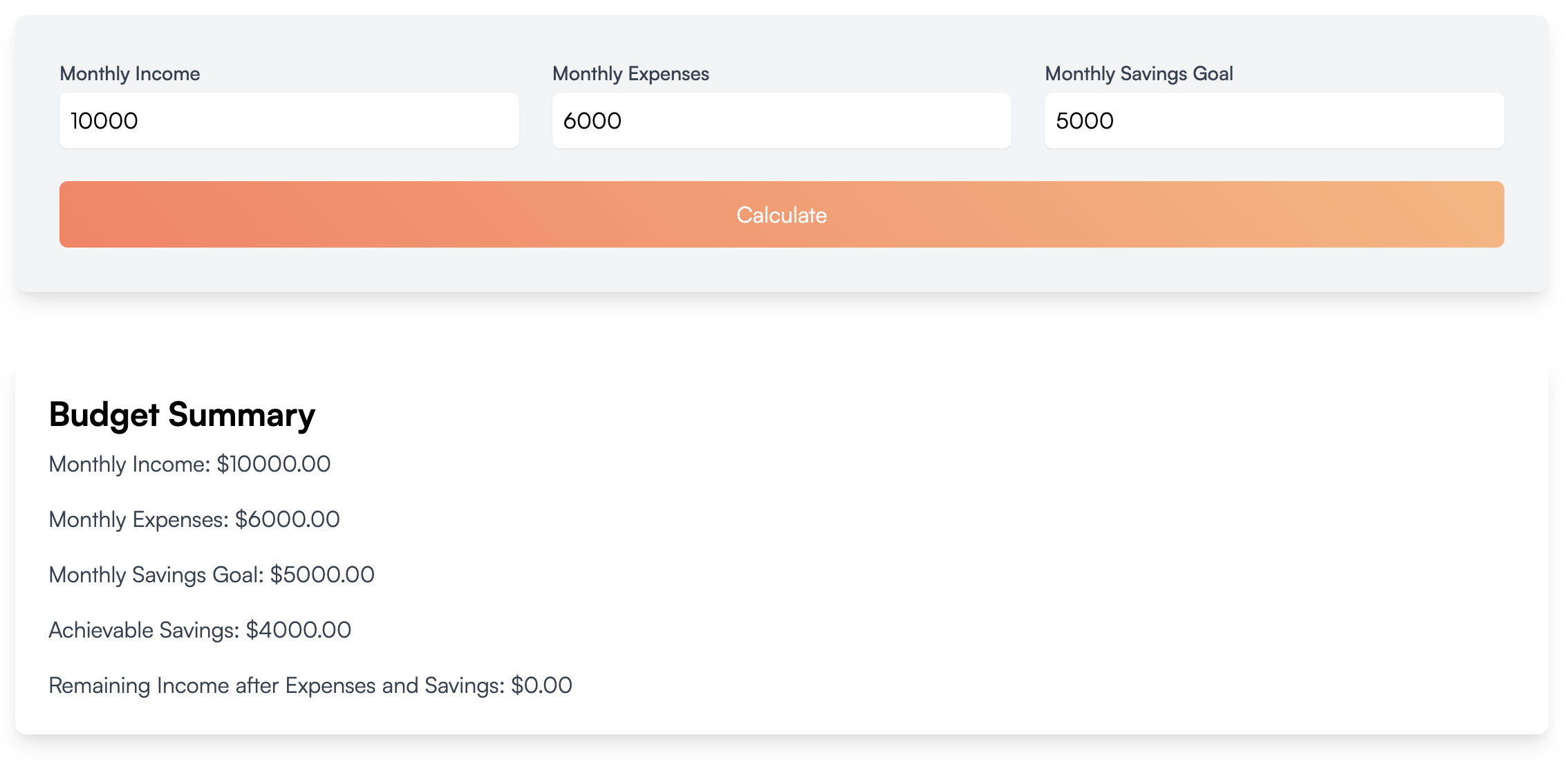Place cursor on typed 6000 expenses value

(x=592, y=121)
